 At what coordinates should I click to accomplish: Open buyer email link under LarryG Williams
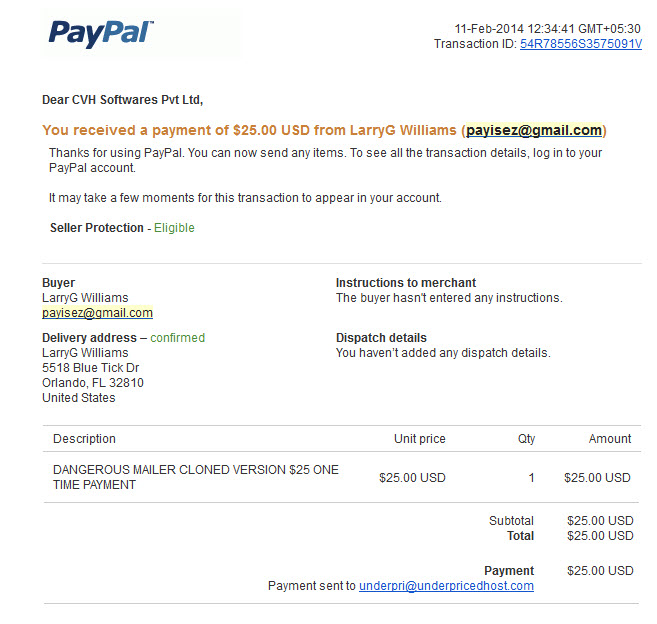97,313
